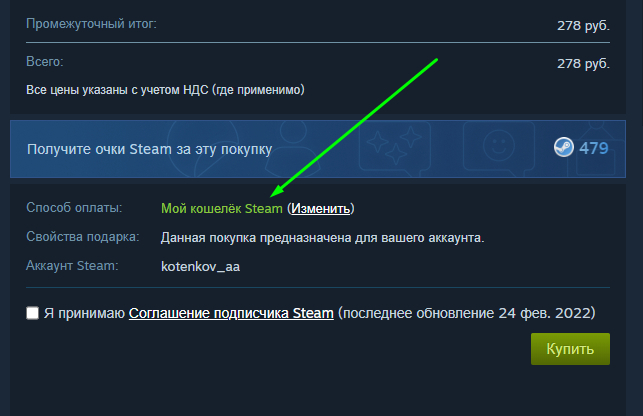The width and height of the screenshot is (643, 416).
Task: Click the "последнее обновление 24 фев. 2022" text
Action: (467, 313)
